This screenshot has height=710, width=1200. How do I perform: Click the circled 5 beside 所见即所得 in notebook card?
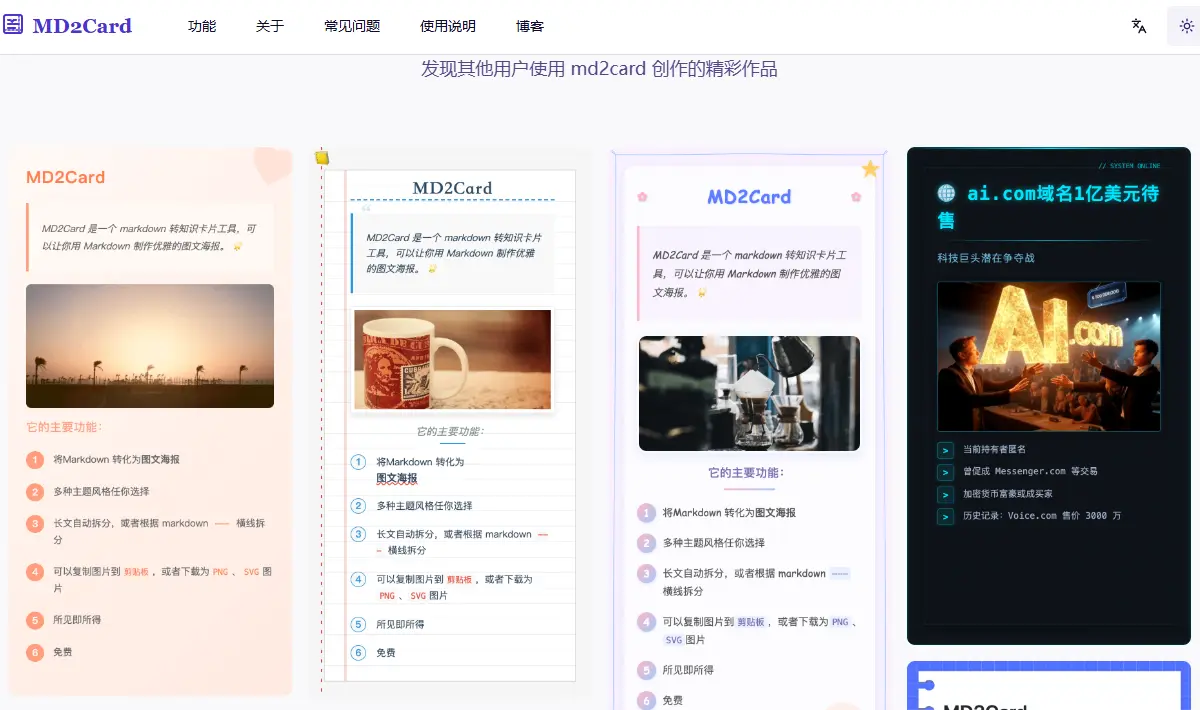click(x=359, y=624)
